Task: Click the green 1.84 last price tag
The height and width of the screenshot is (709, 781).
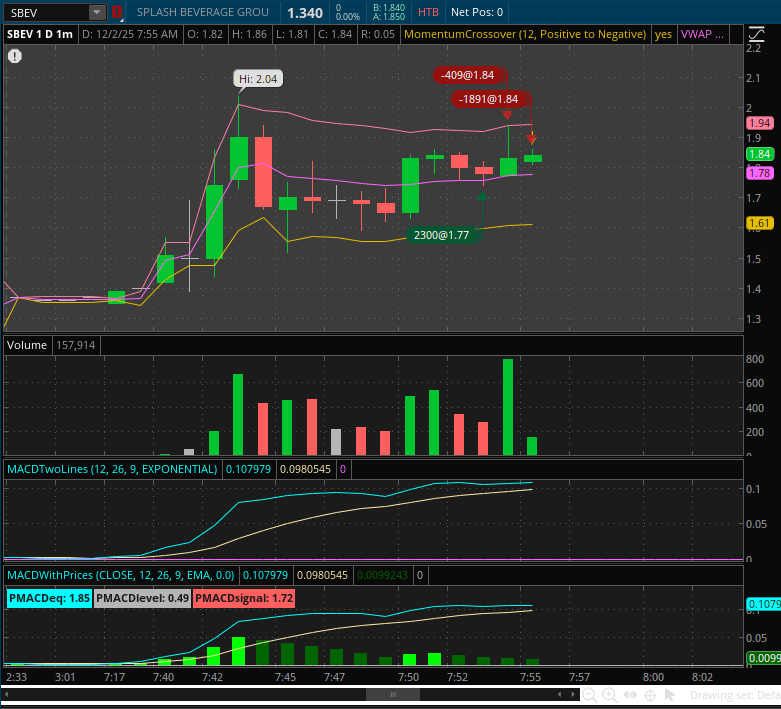Action: coord(760,154)
